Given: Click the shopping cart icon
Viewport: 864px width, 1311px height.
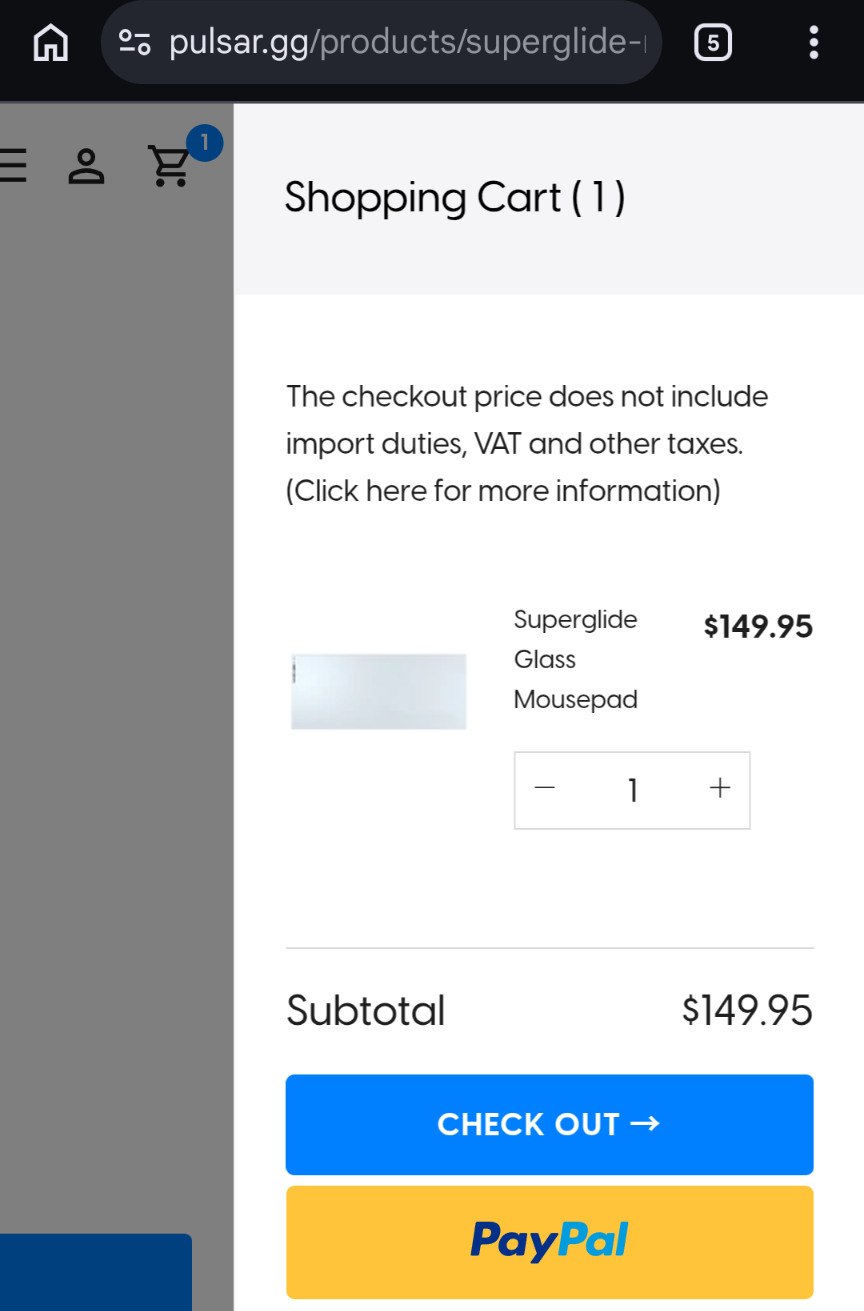Looking at the screenshot, I should pyautogui.click(x=168, y=167).
